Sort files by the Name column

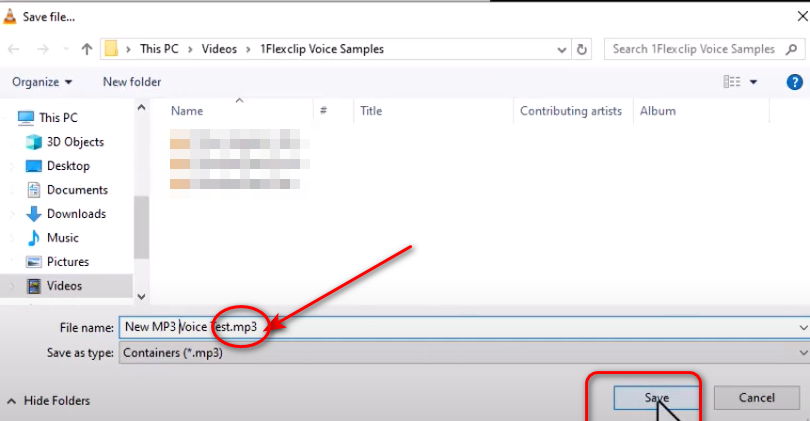click(x=187, y=111)
